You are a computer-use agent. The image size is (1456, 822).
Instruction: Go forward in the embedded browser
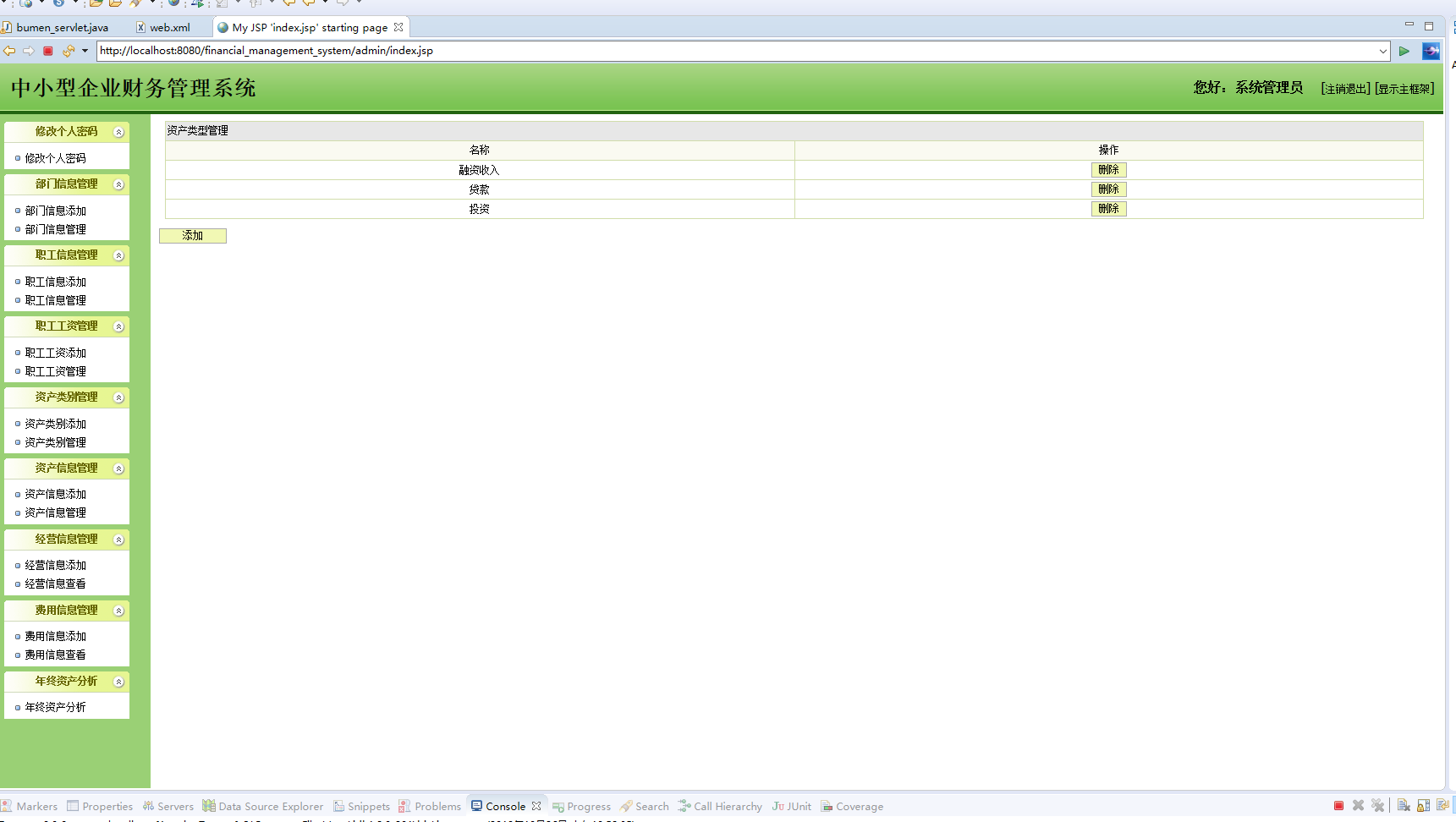[x=29, y=51]
